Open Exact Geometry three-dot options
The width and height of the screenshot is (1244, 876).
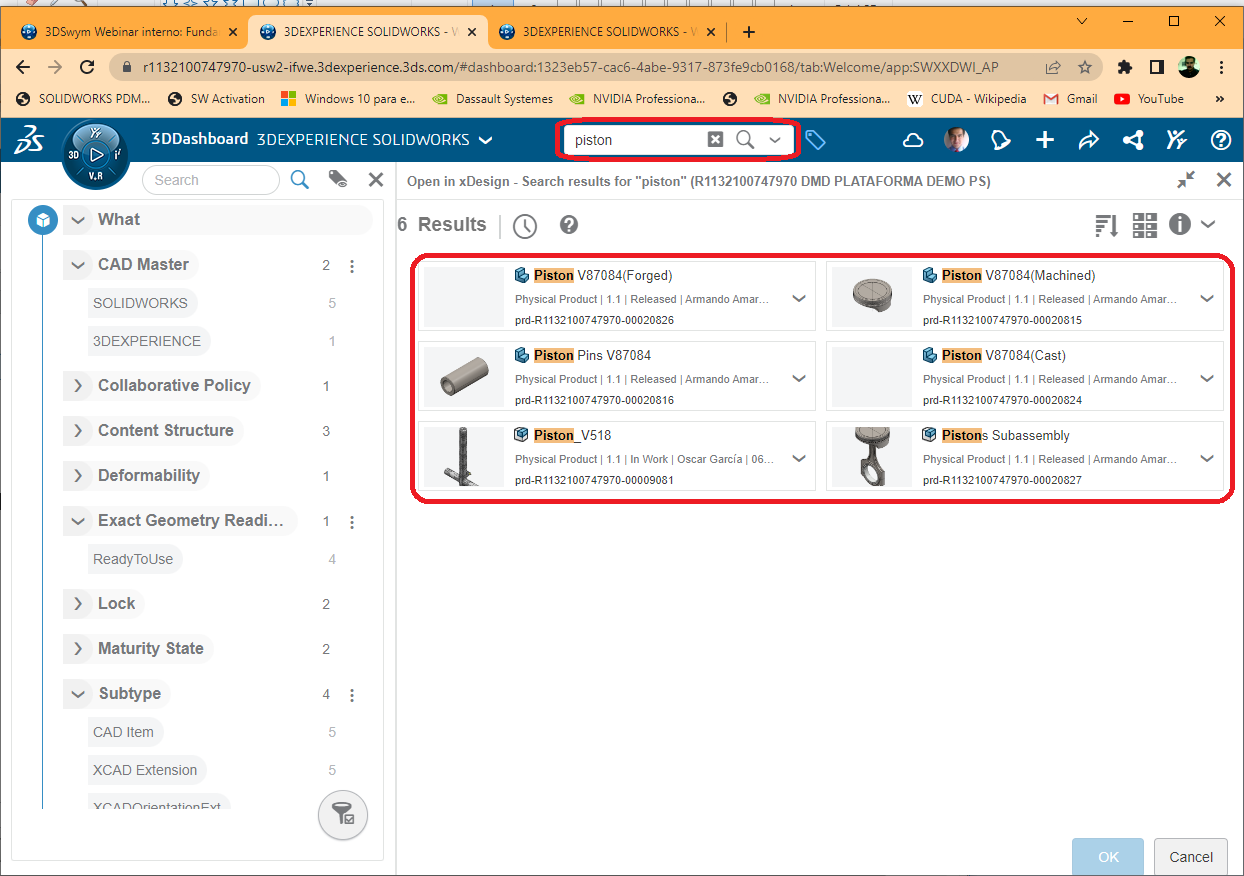pyautogui.click(x=352, y=522)
